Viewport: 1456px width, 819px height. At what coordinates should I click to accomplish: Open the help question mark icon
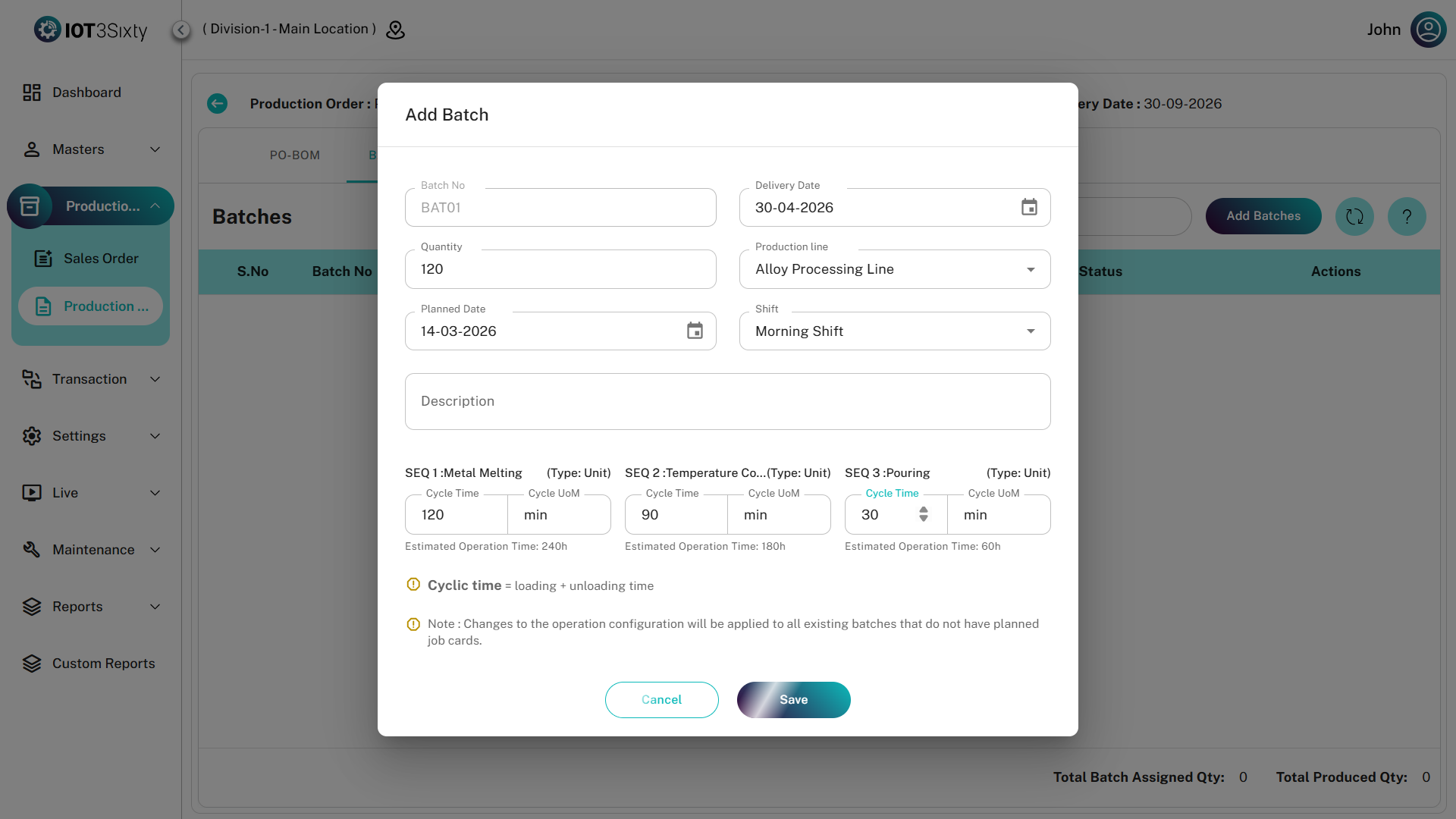(x=1407, y=216)
